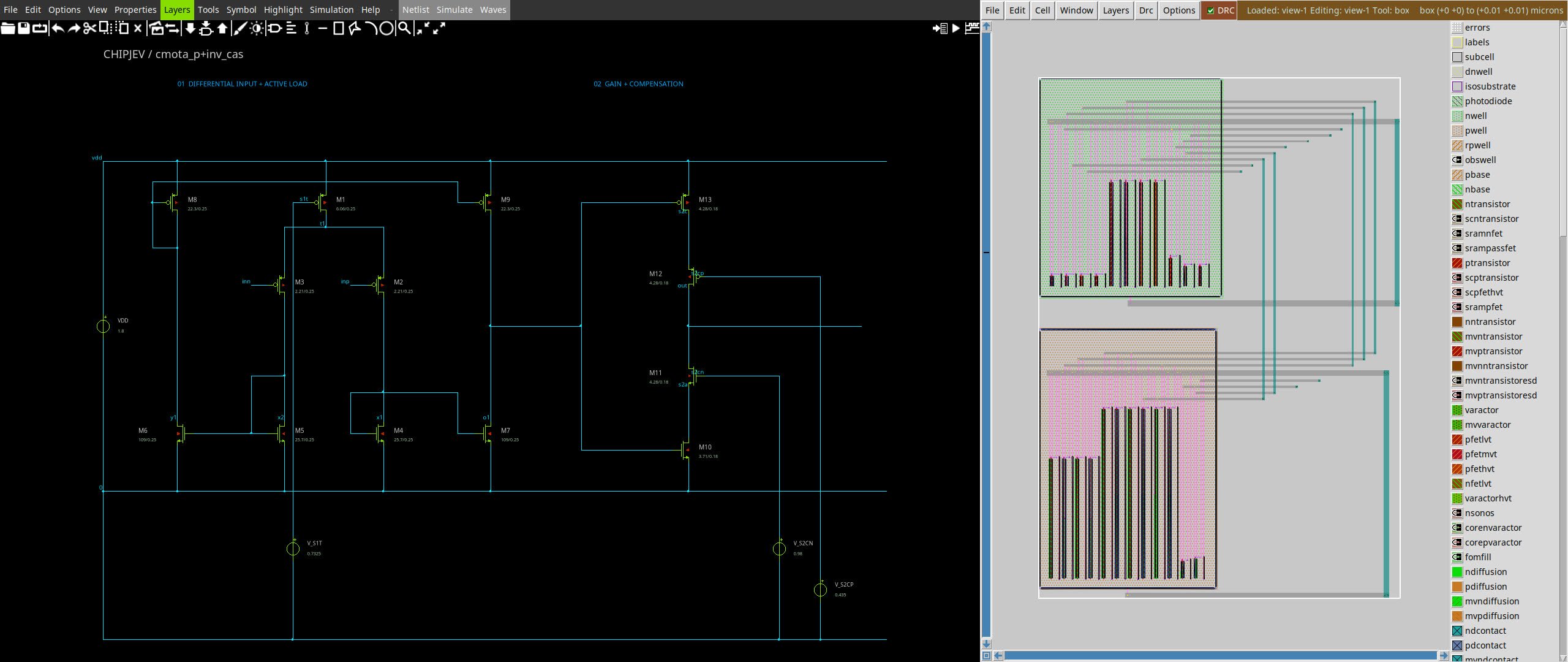
Task: Undo last action with the left arrow icon
Action: point(58,28)
